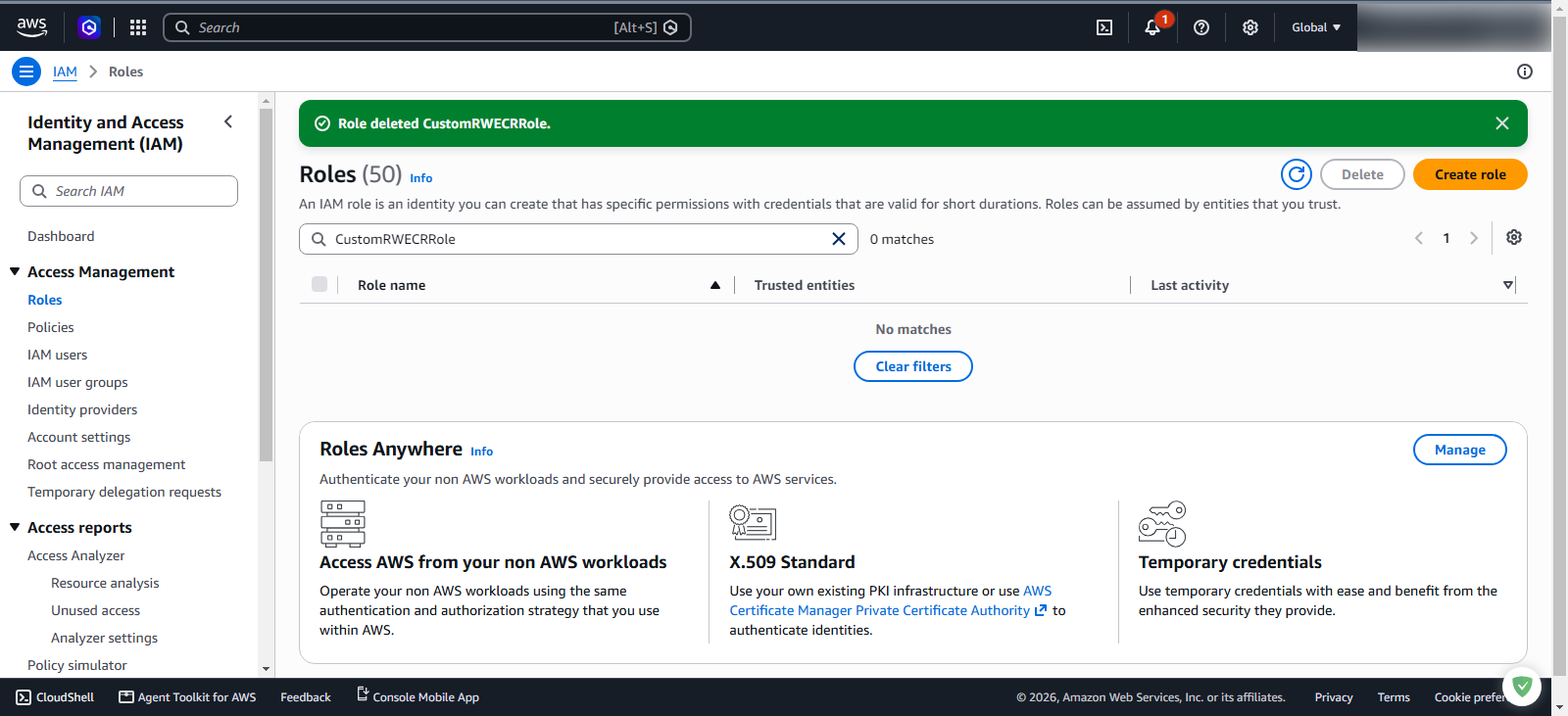
Task: Clear the CustomRWECRRole search filter
Action: (839, 239)
